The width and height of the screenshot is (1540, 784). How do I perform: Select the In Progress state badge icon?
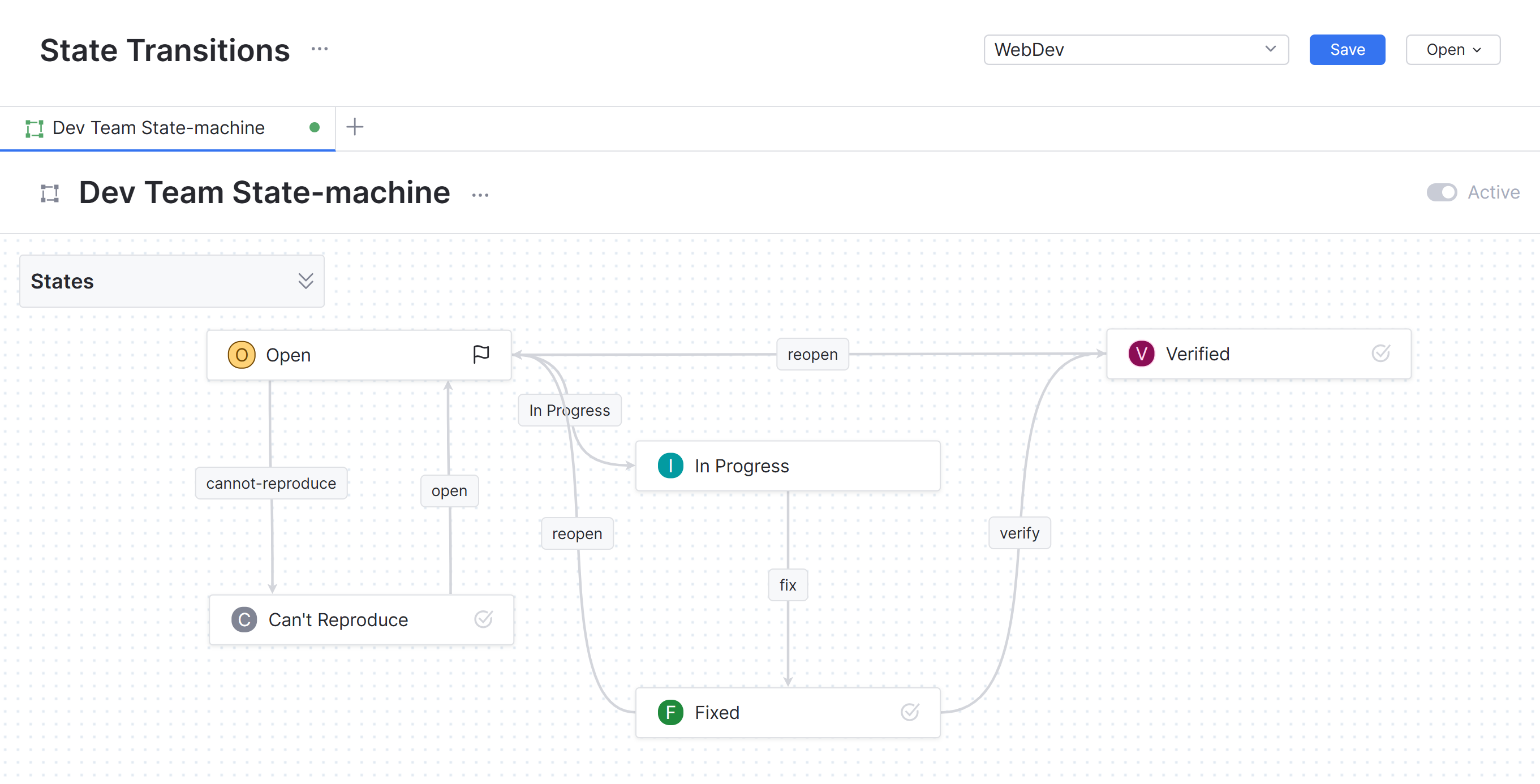pos(669,466)
